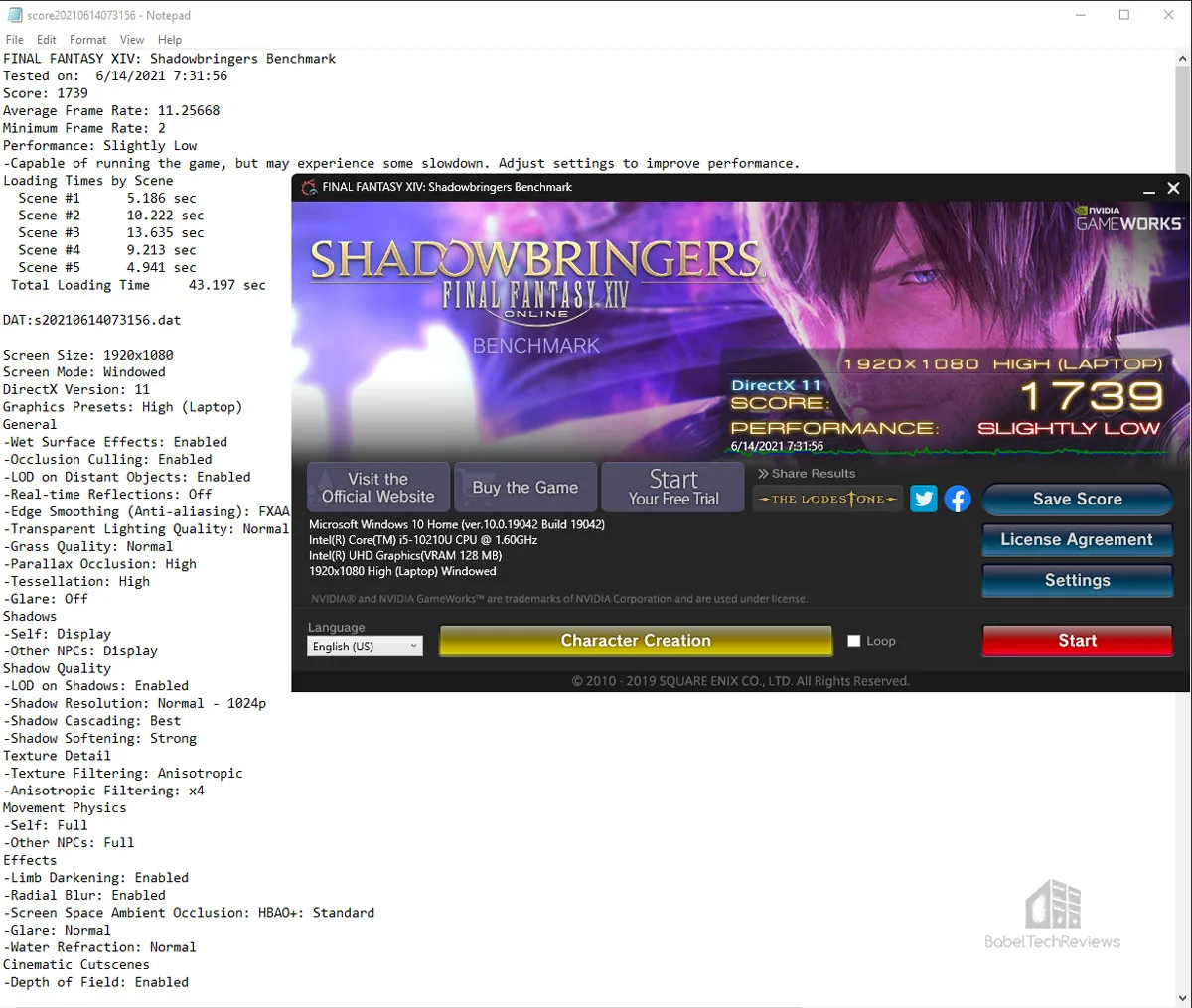Click the 1739 score number in benchmark
The height and width of the screenshot is (1008, 1192).
(x=1092, y=396)
